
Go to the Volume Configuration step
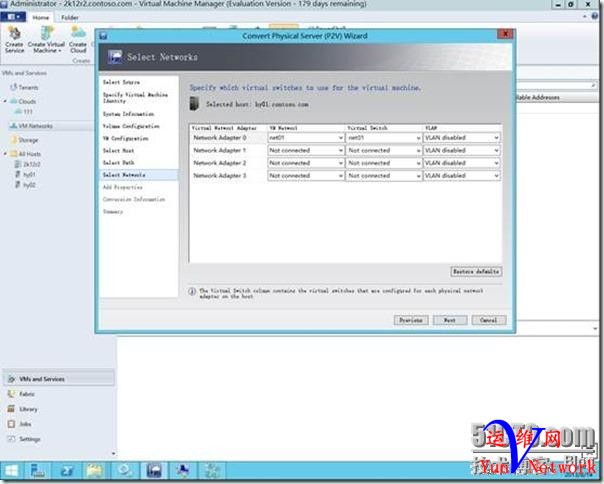pyautogui.click(x=131, y=126)
